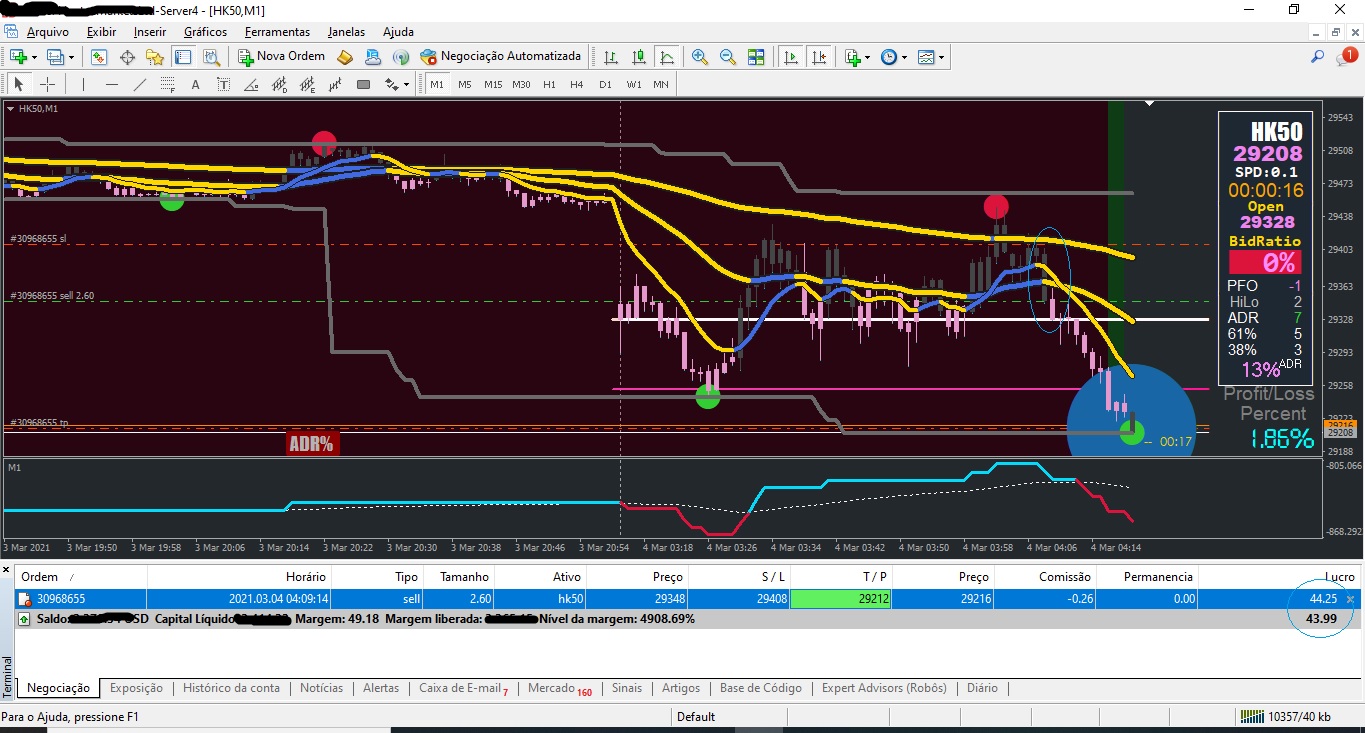Open the periodicity clock dropdown
The image size is (1365, 733).
(893, 57)
